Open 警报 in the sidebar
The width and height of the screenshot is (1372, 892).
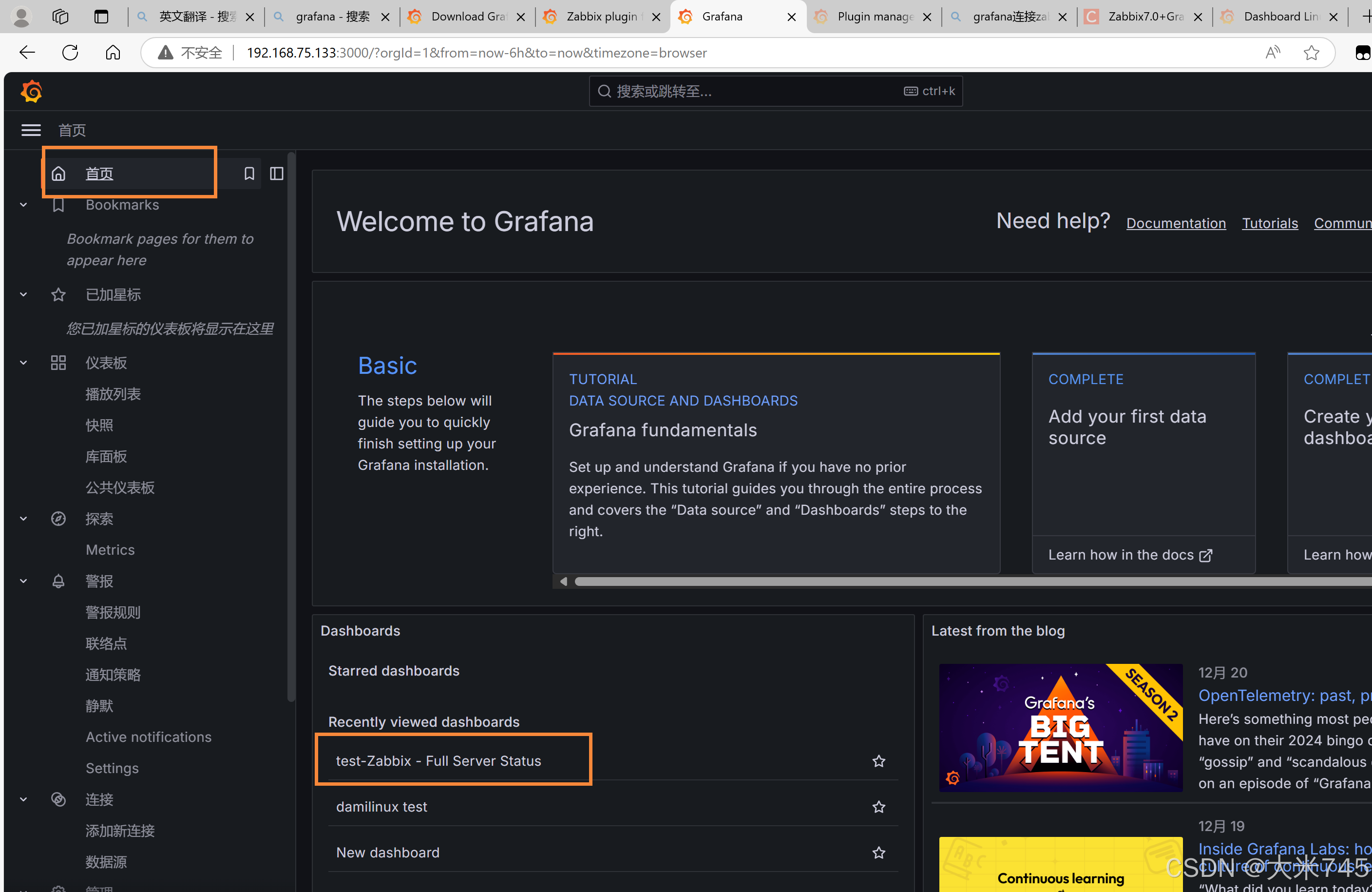[x=99, y=581]
